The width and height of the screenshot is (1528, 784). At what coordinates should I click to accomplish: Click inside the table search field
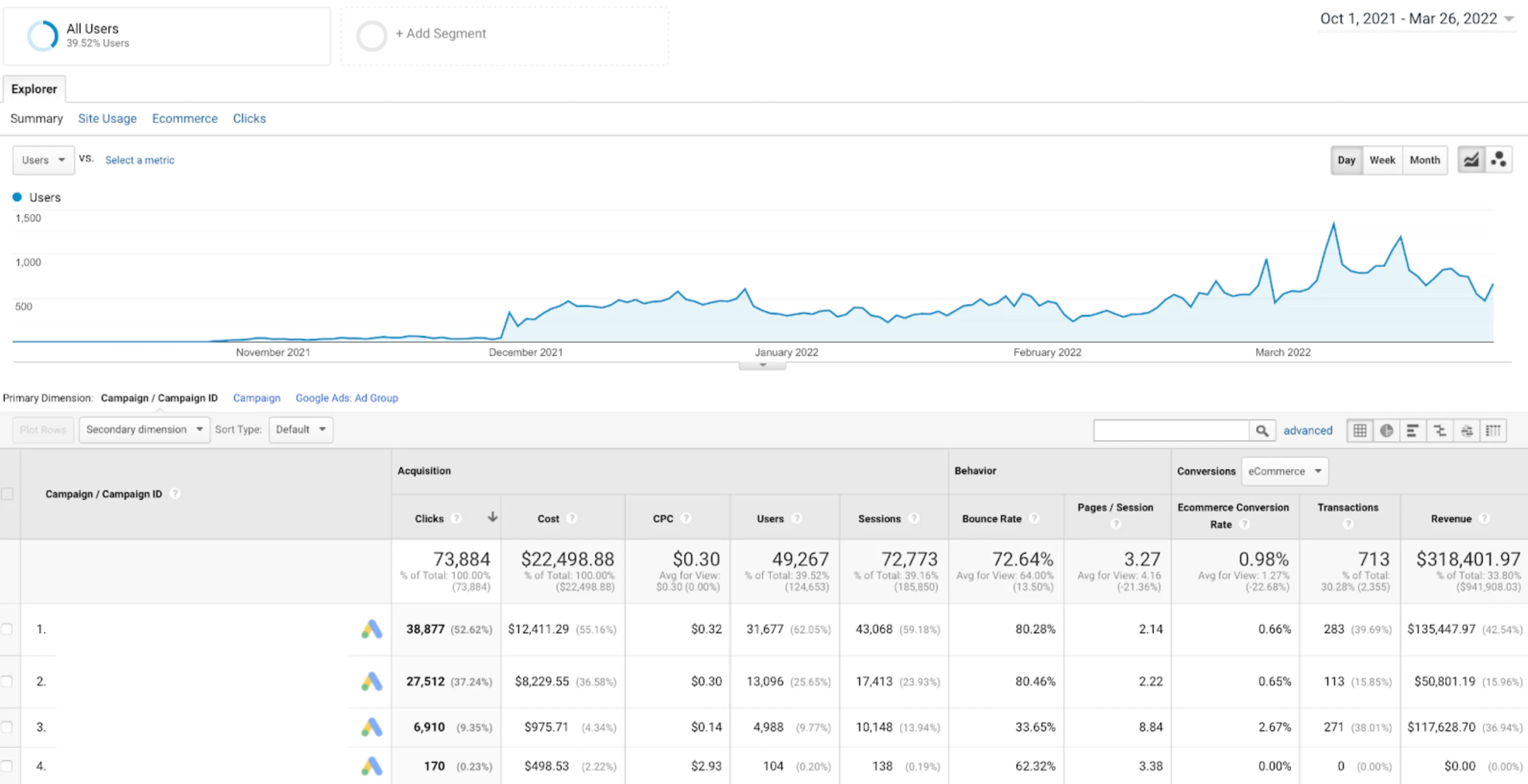point(1171,430)
